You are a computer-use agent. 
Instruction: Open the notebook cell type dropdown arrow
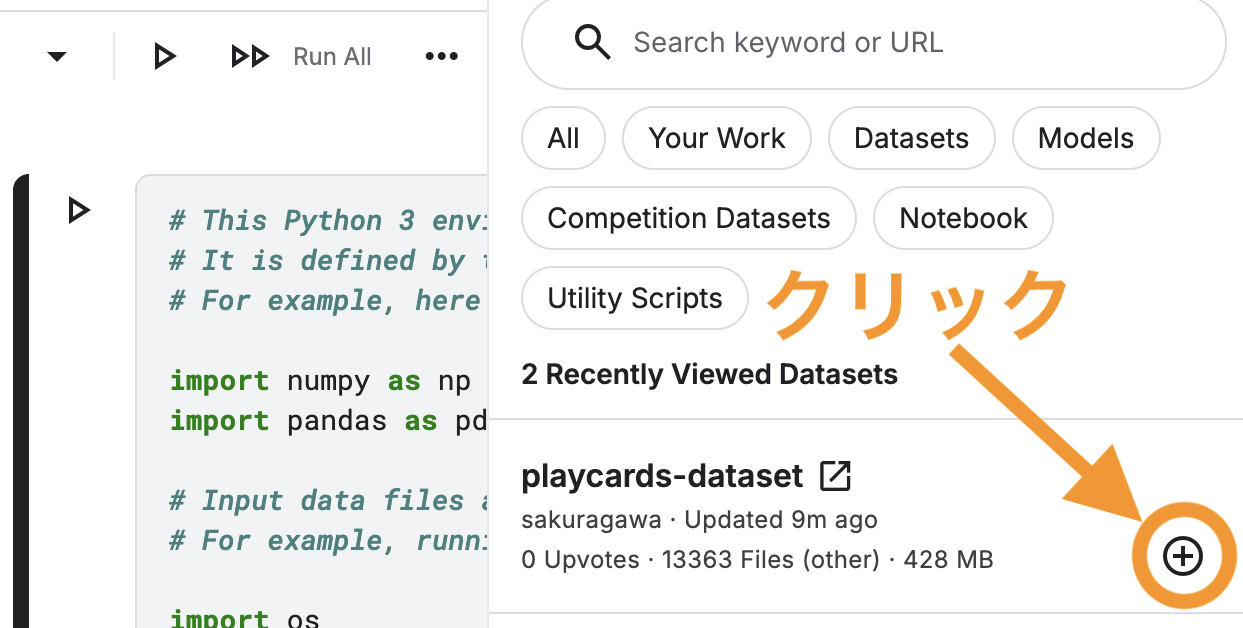pyautogui.click(x=57, y=56)
